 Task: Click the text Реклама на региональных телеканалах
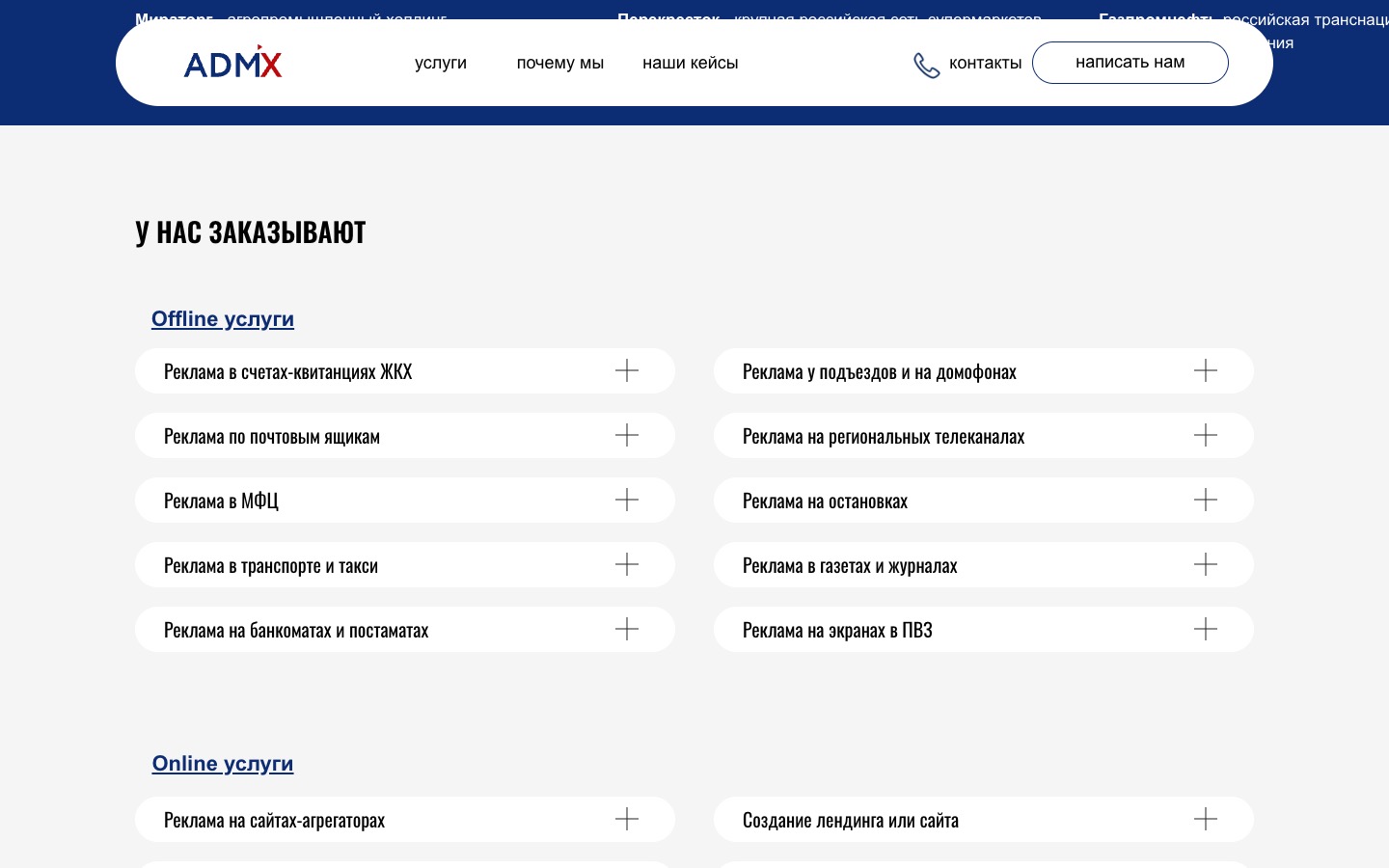pos(884,436)
